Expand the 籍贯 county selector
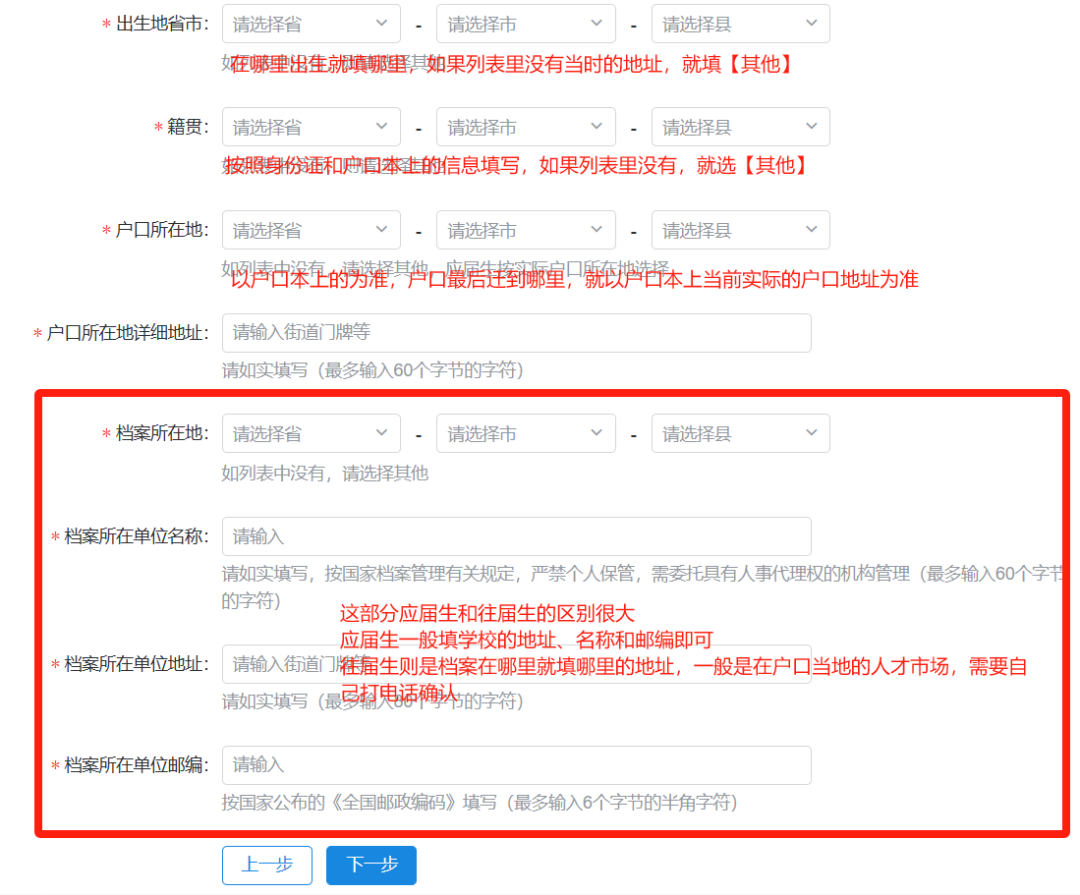This screenshot has width=1080, height=895. (x=740, y=127)
